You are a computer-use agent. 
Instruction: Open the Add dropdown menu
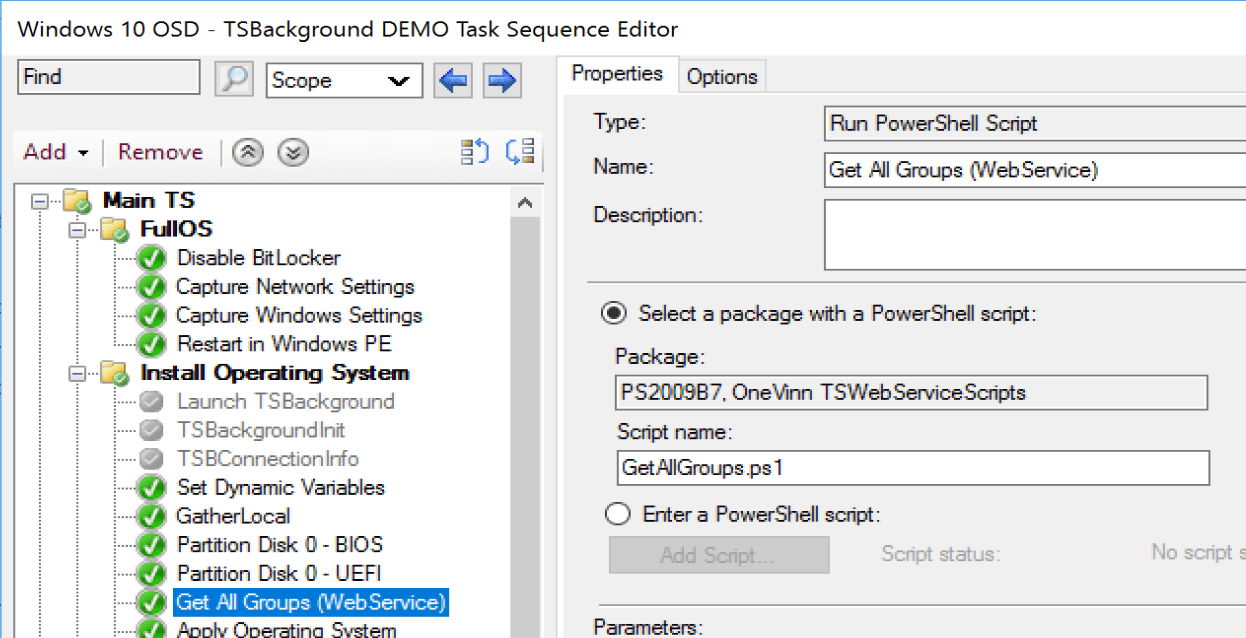pyautogui.click(x=56, y=152)
